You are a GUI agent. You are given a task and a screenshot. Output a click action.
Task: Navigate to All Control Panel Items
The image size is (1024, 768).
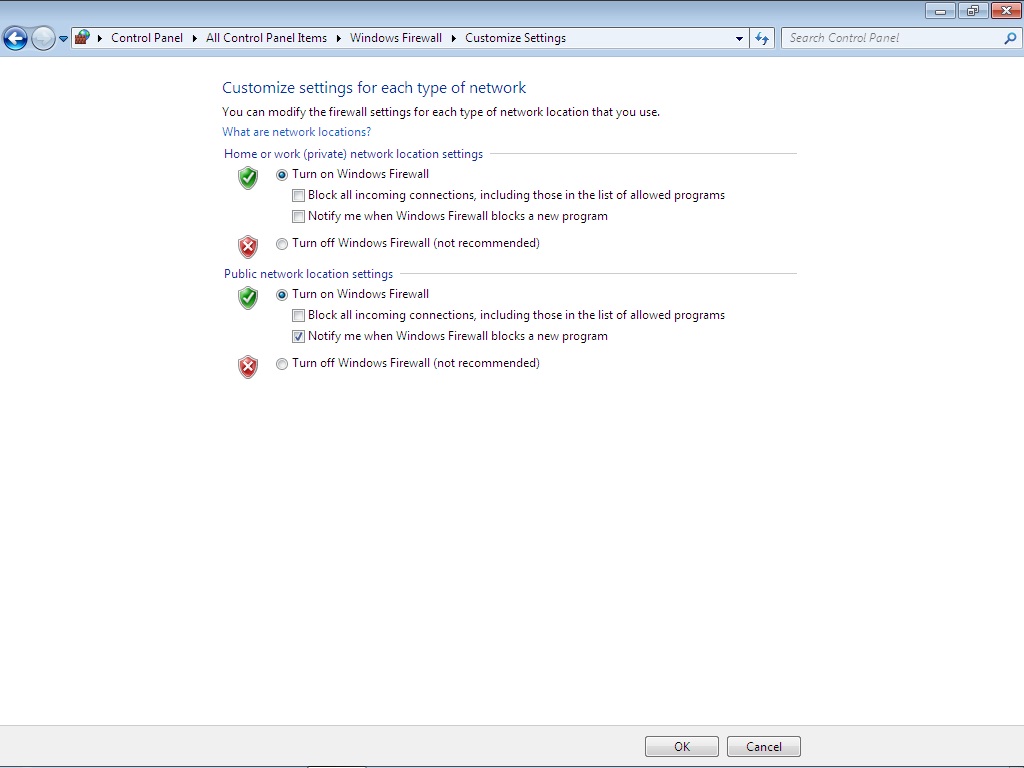(266, 38)
